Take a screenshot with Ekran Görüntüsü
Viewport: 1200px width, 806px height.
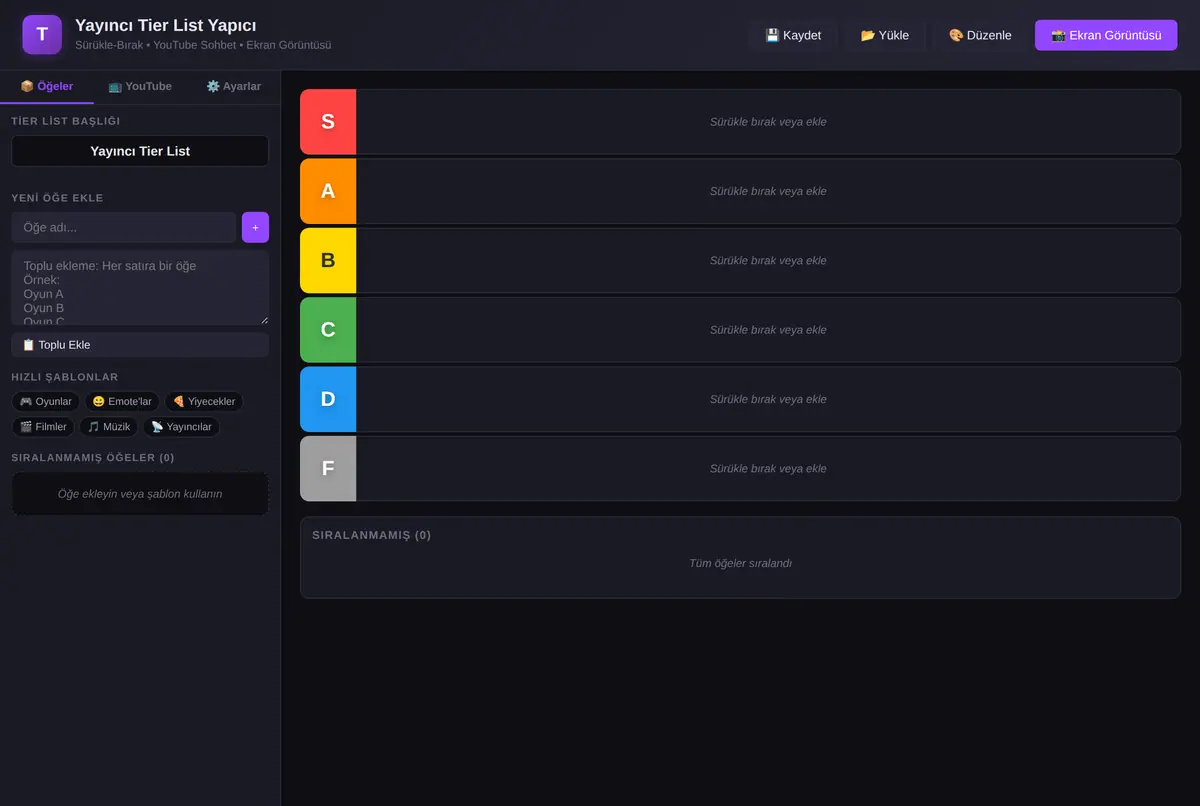click(1106, 35)
